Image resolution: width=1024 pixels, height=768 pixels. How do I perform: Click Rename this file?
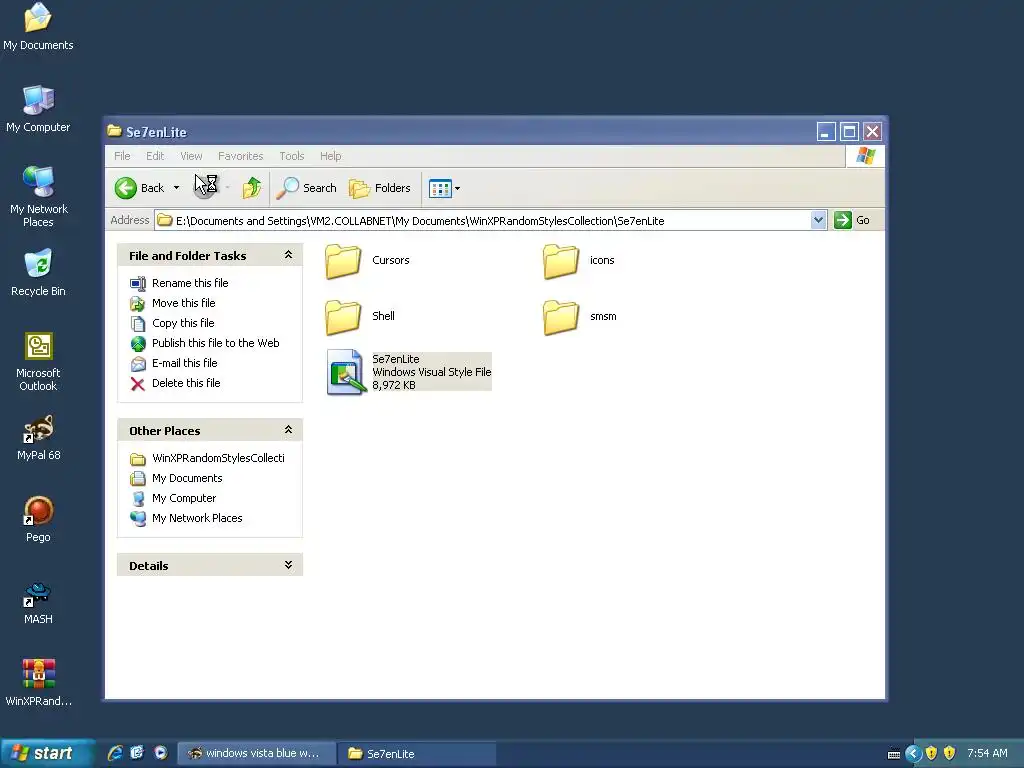point(190,283)
